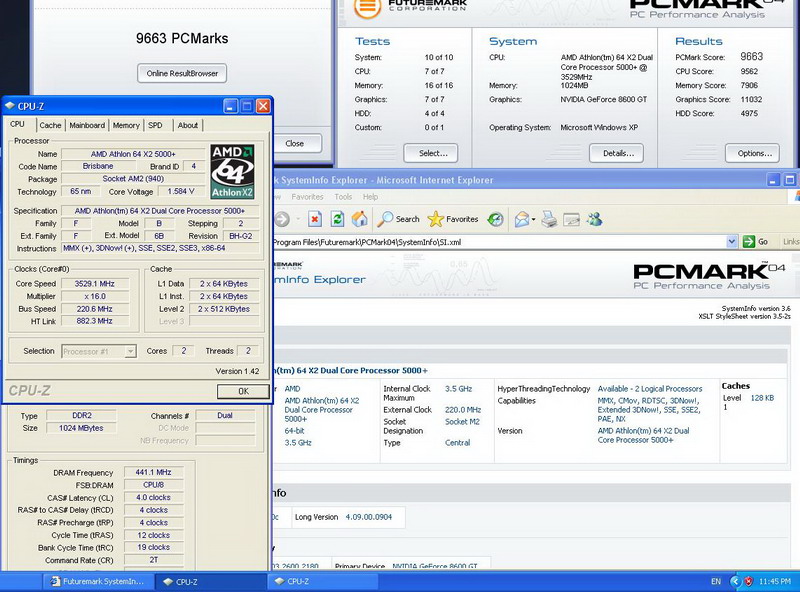Image resolution: width=800 pixels, height=592 pixels.
Task: Open the Mail icon dropdown arrow
Action: tap(533, 219)
